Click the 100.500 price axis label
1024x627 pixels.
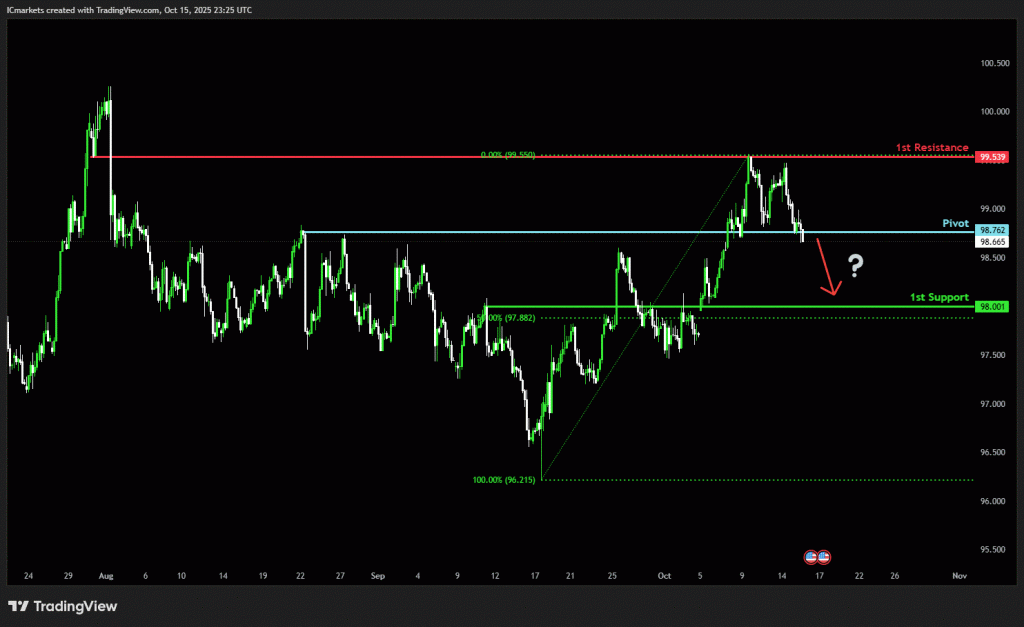pyautogui.click(x=994, y=63)
